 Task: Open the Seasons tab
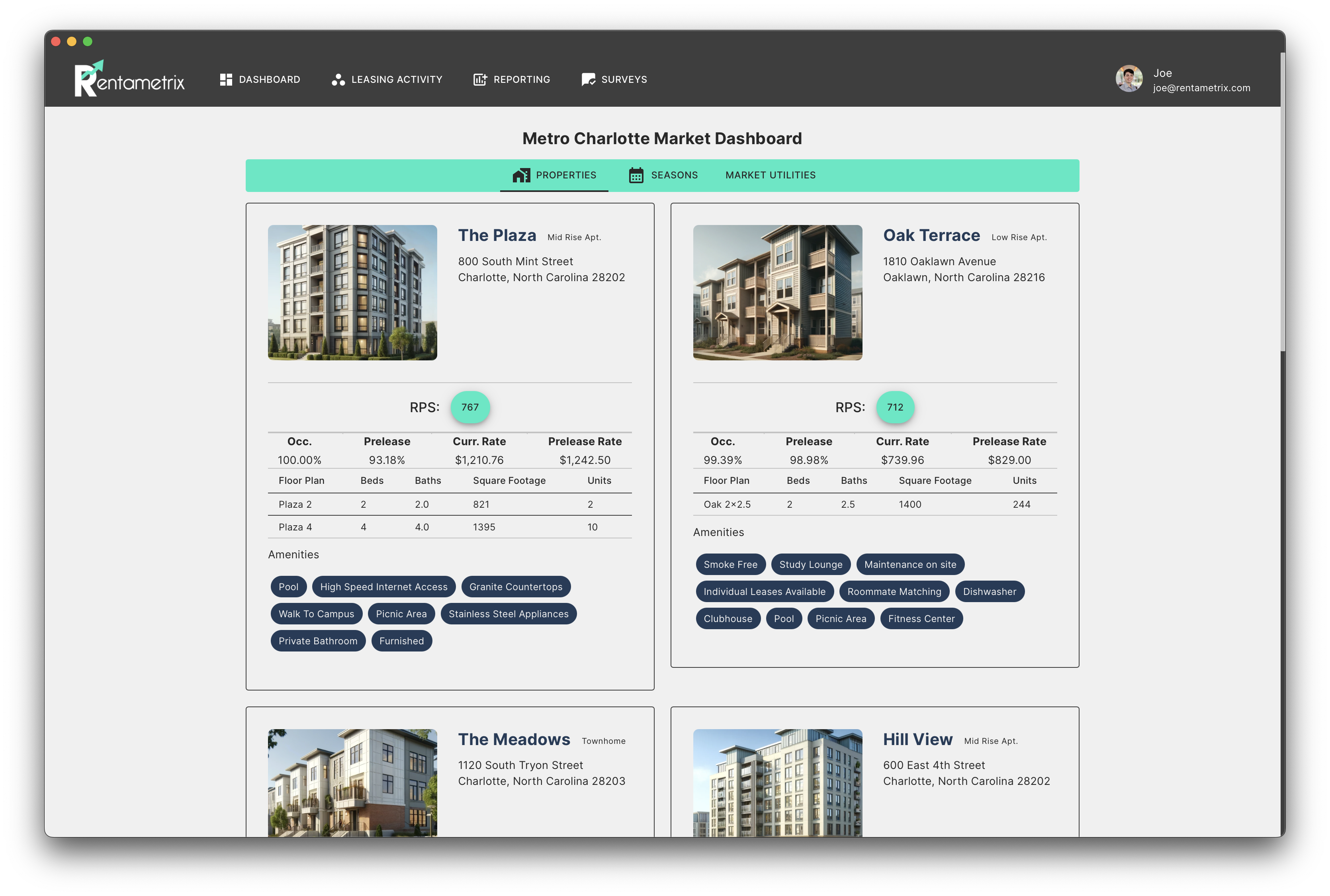point(674,175)
